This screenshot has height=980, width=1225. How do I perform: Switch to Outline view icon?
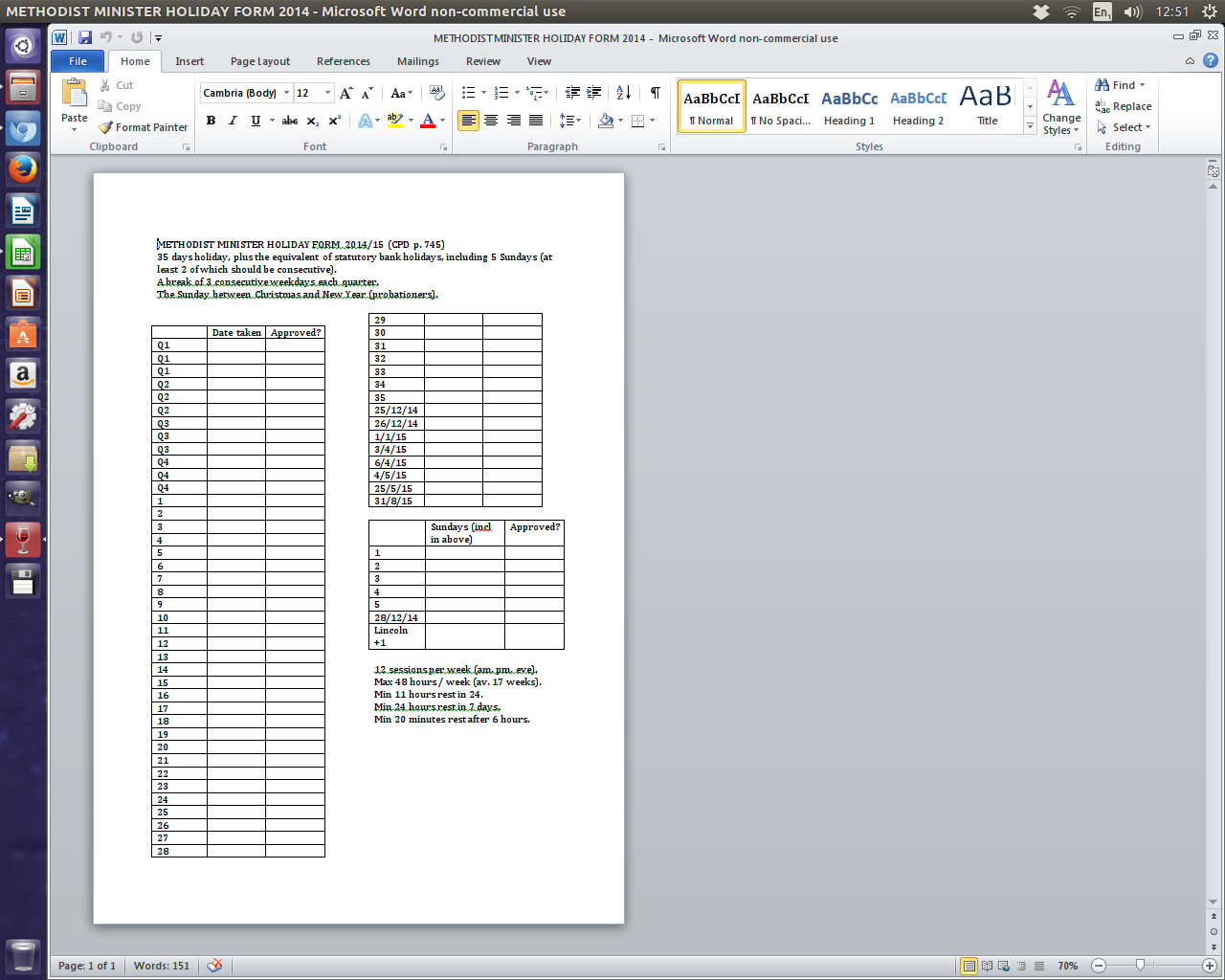pos(1021,966)
